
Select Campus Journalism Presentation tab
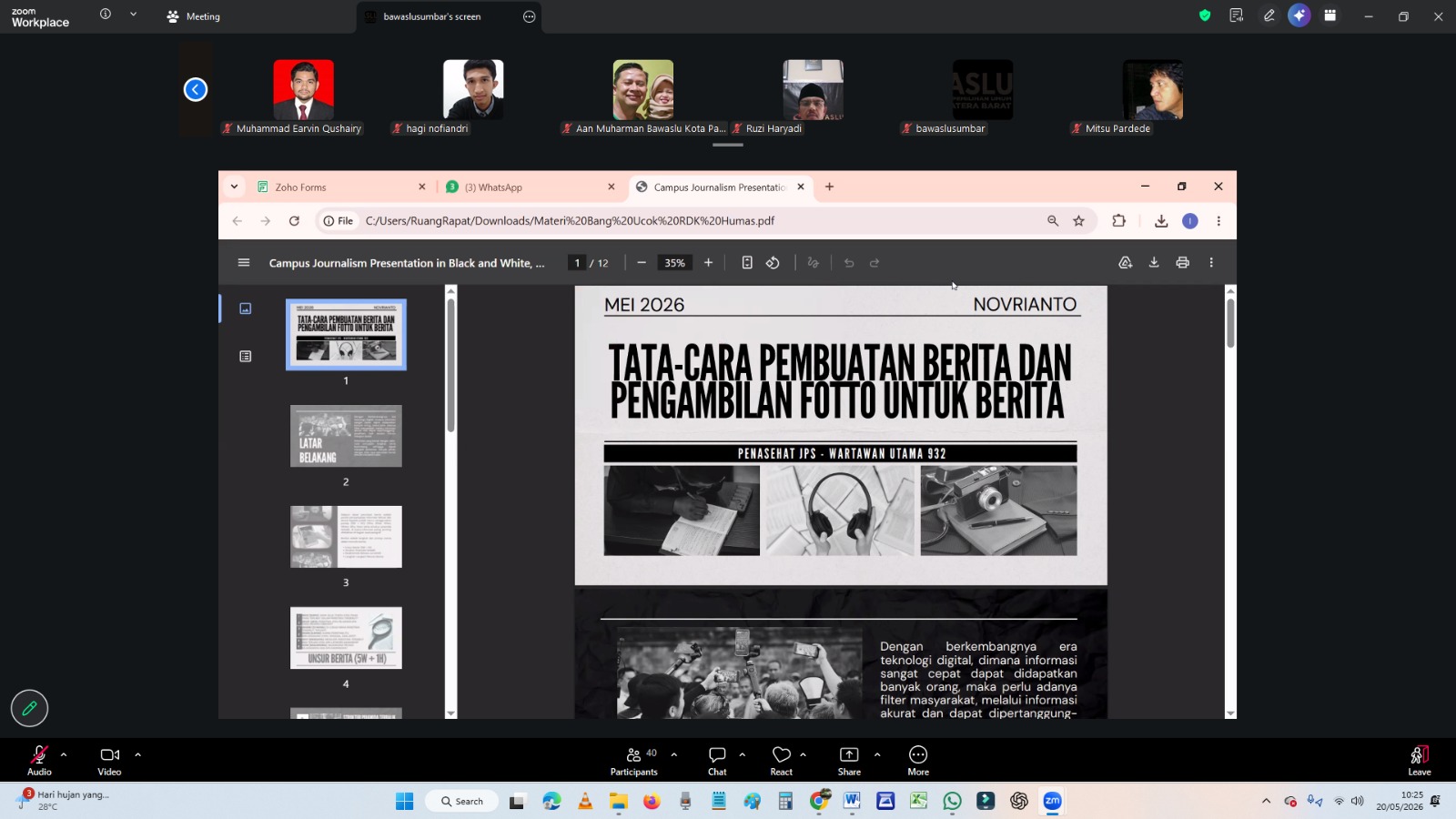pos(720,187)
